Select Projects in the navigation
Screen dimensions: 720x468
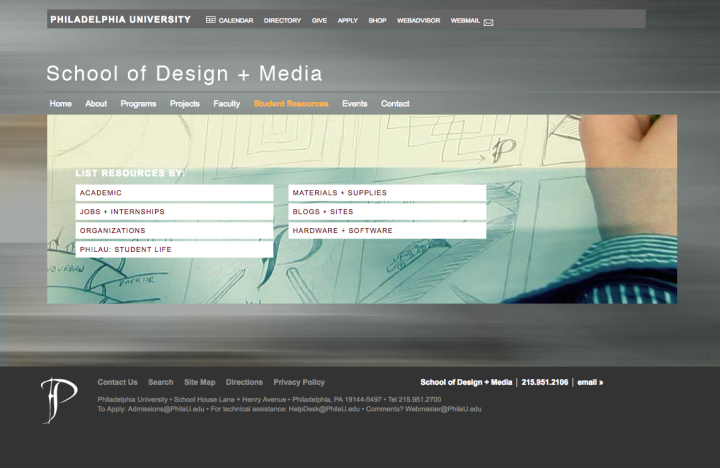[x=185, y=104]
